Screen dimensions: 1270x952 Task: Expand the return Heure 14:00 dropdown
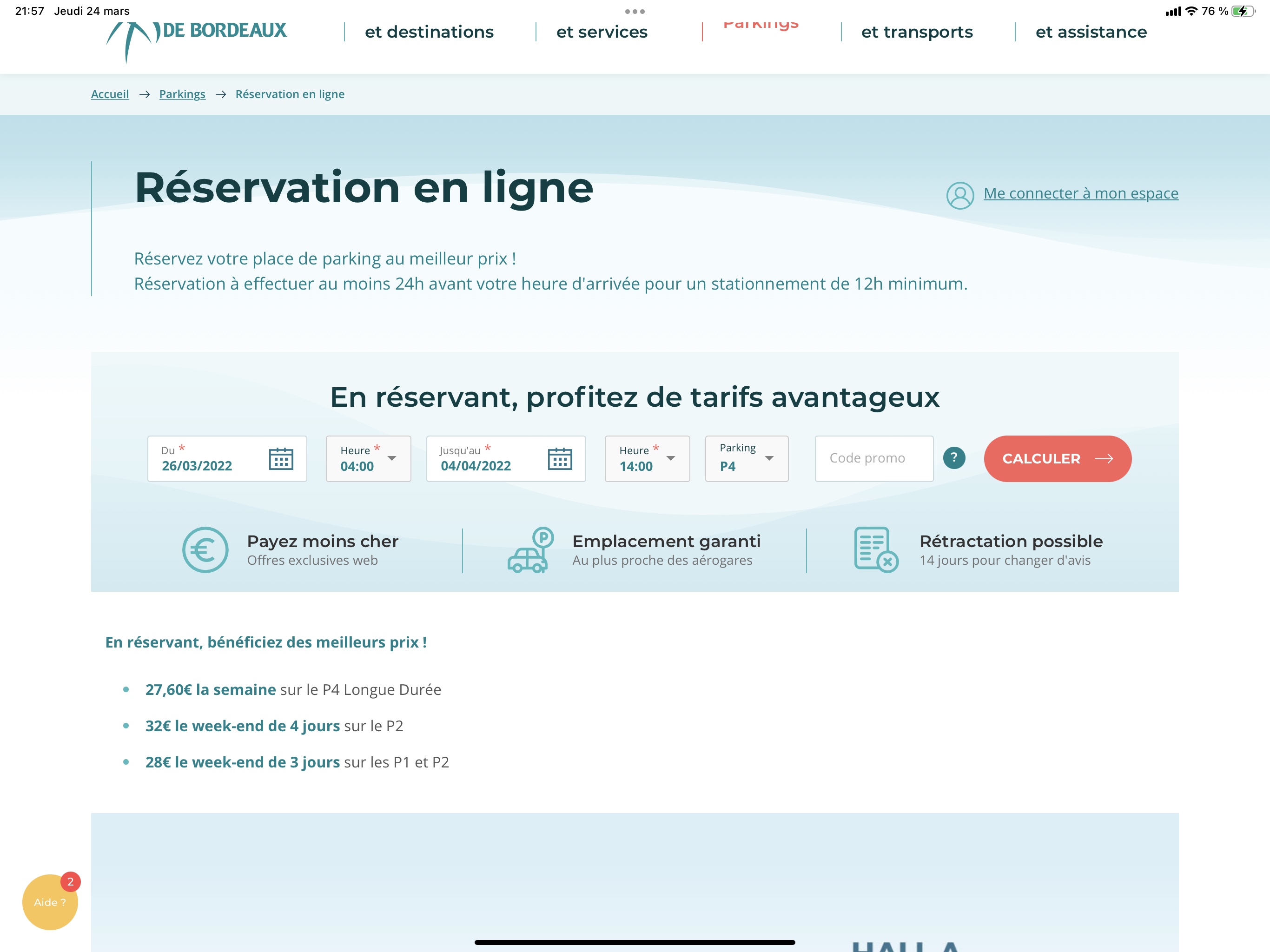click(647, 459)
